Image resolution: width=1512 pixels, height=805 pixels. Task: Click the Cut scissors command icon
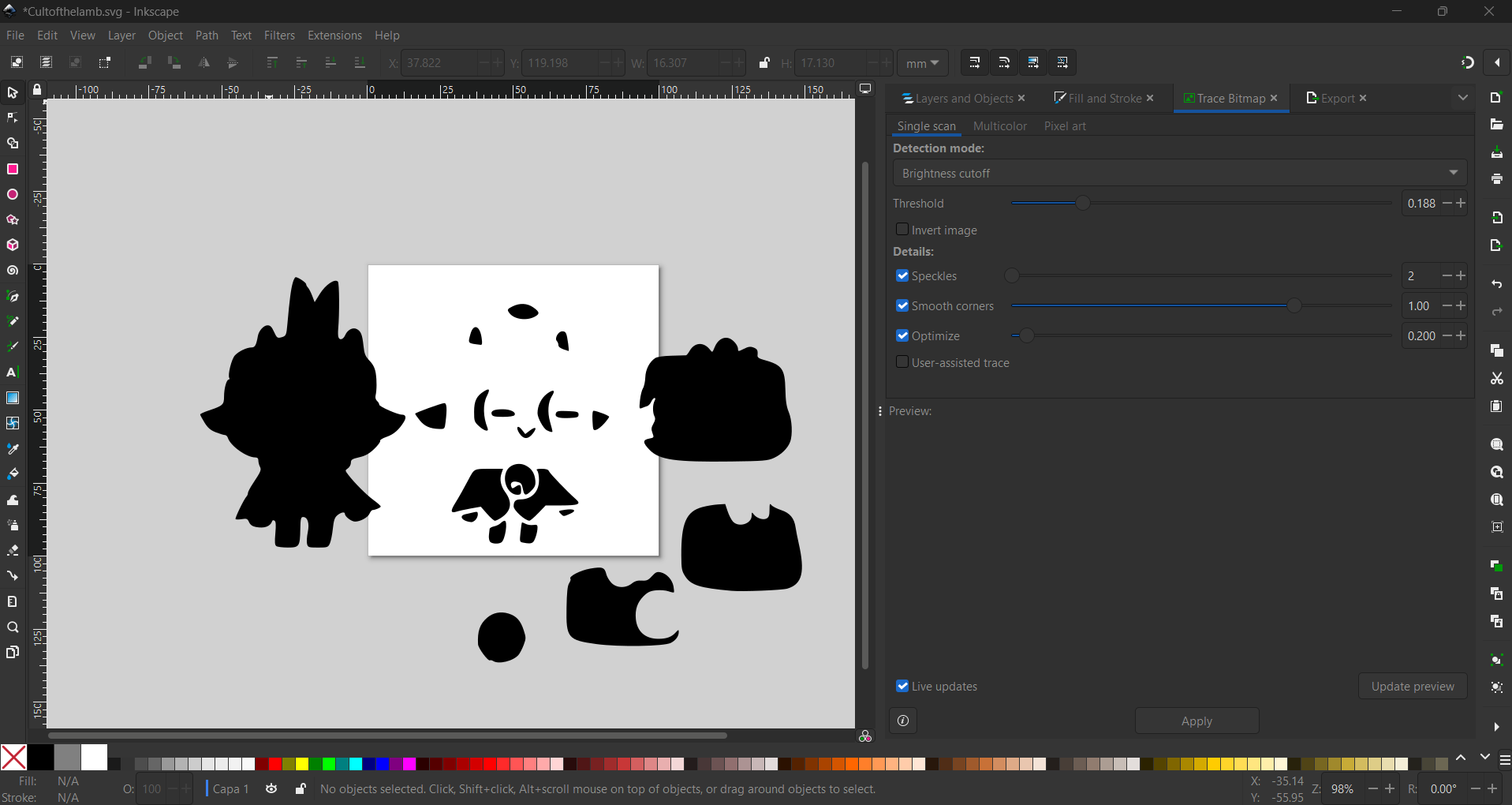[1497, 379]
